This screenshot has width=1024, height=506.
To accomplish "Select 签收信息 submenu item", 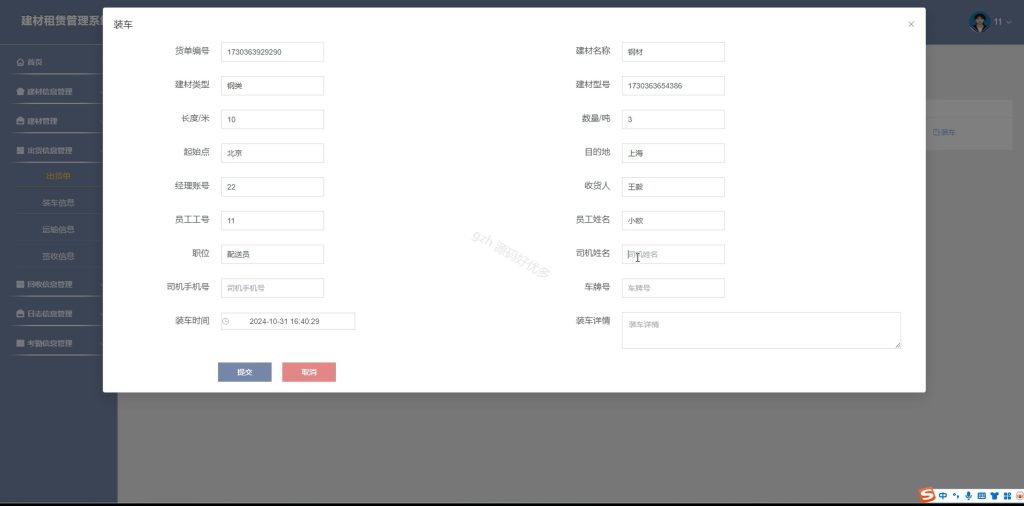I will 59,257.
